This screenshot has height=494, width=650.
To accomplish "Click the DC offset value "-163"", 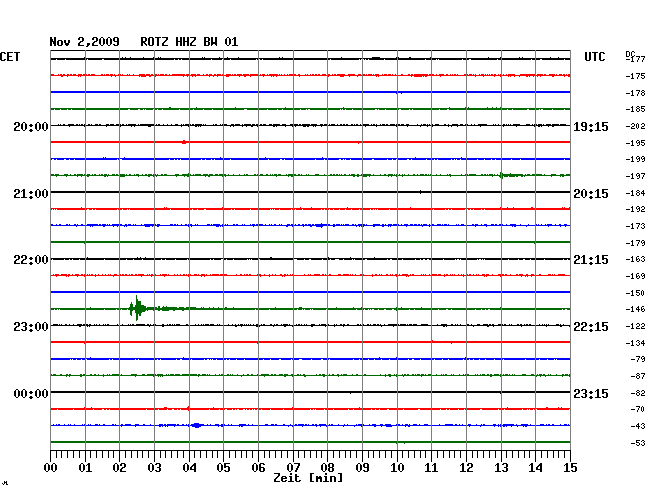I will (636, 259).
